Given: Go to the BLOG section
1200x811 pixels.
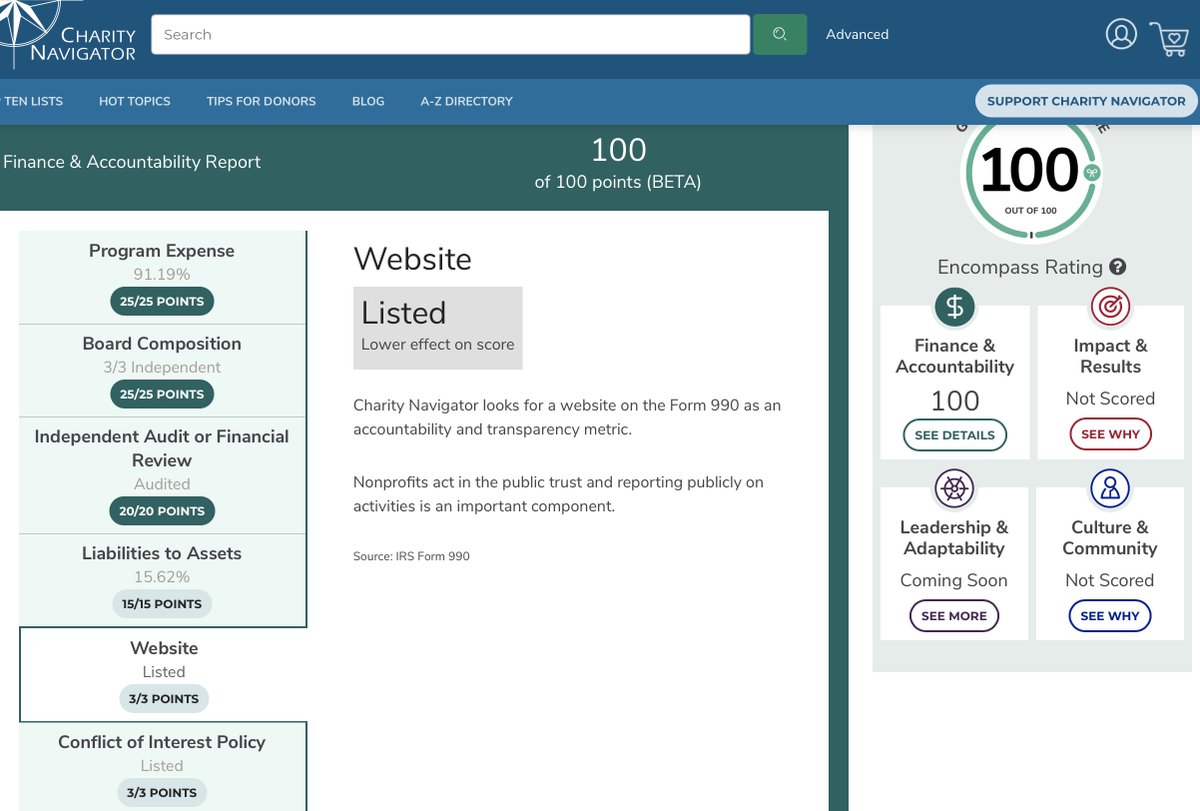Looking at the screenshot, I should click(x=368, y=101).
